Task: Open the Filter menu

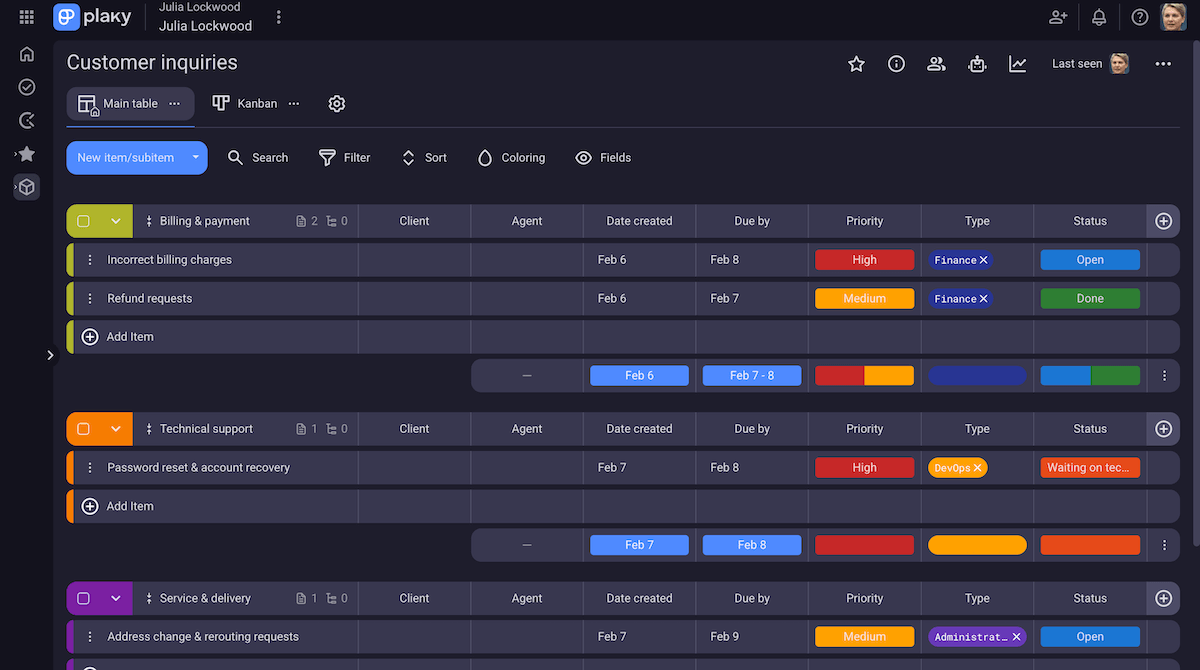Action: click(344, 157)
